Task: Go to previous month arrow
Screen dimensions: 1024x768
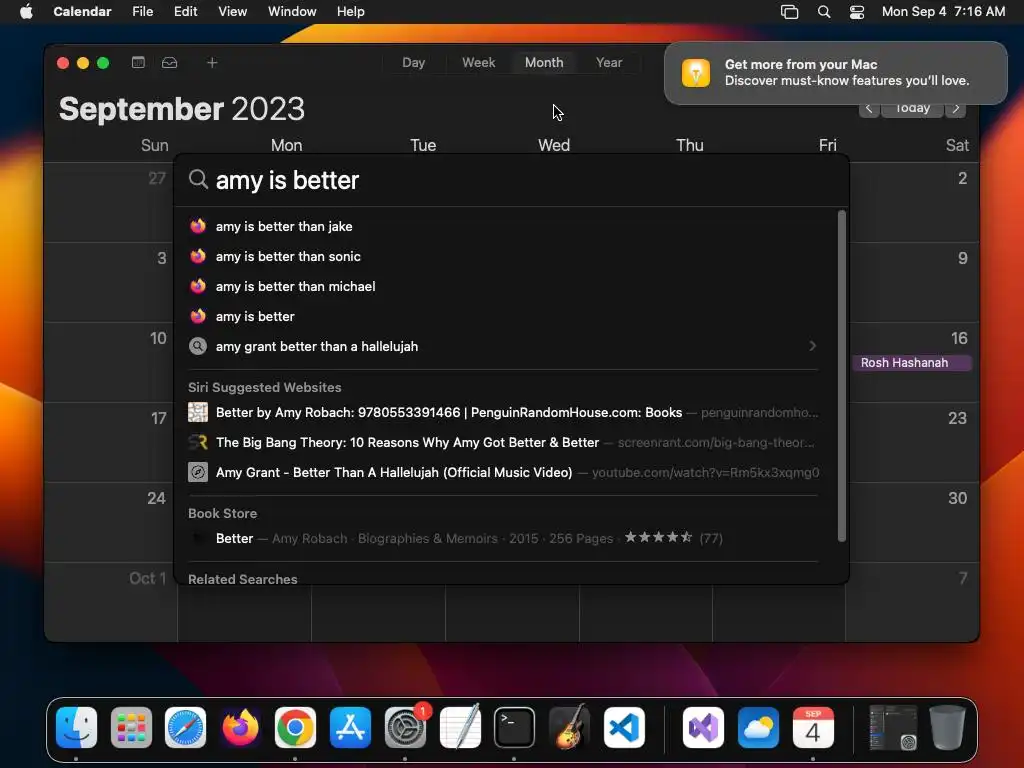Action: [869, 108]
